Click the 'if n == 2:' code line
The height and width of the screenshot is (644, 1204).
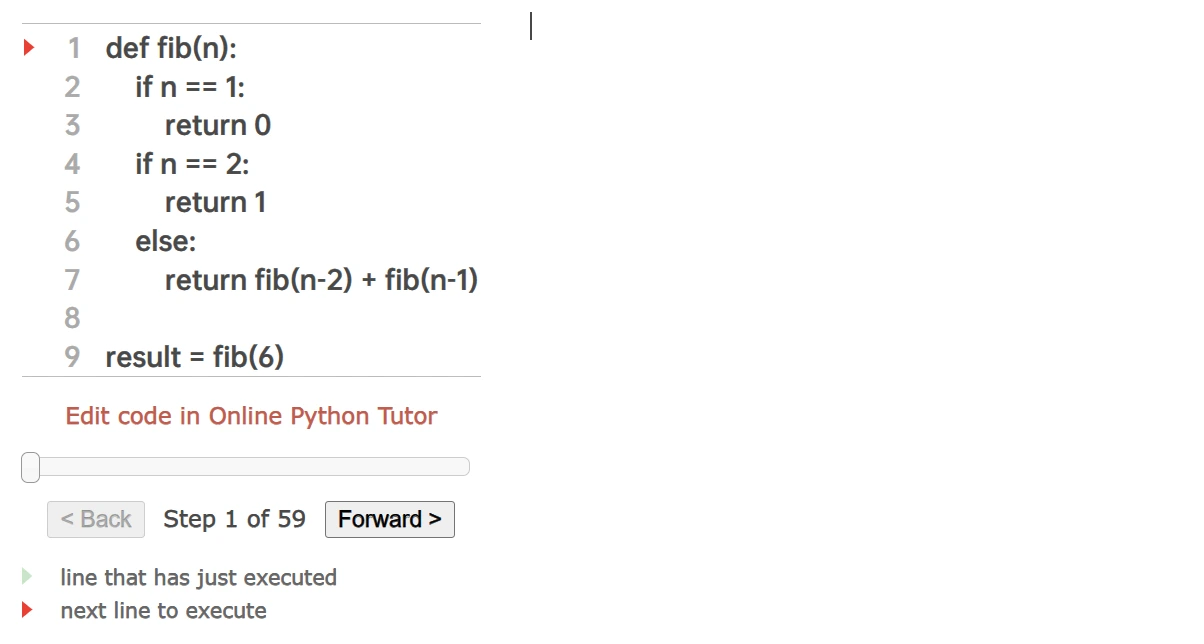coord(192,164)
